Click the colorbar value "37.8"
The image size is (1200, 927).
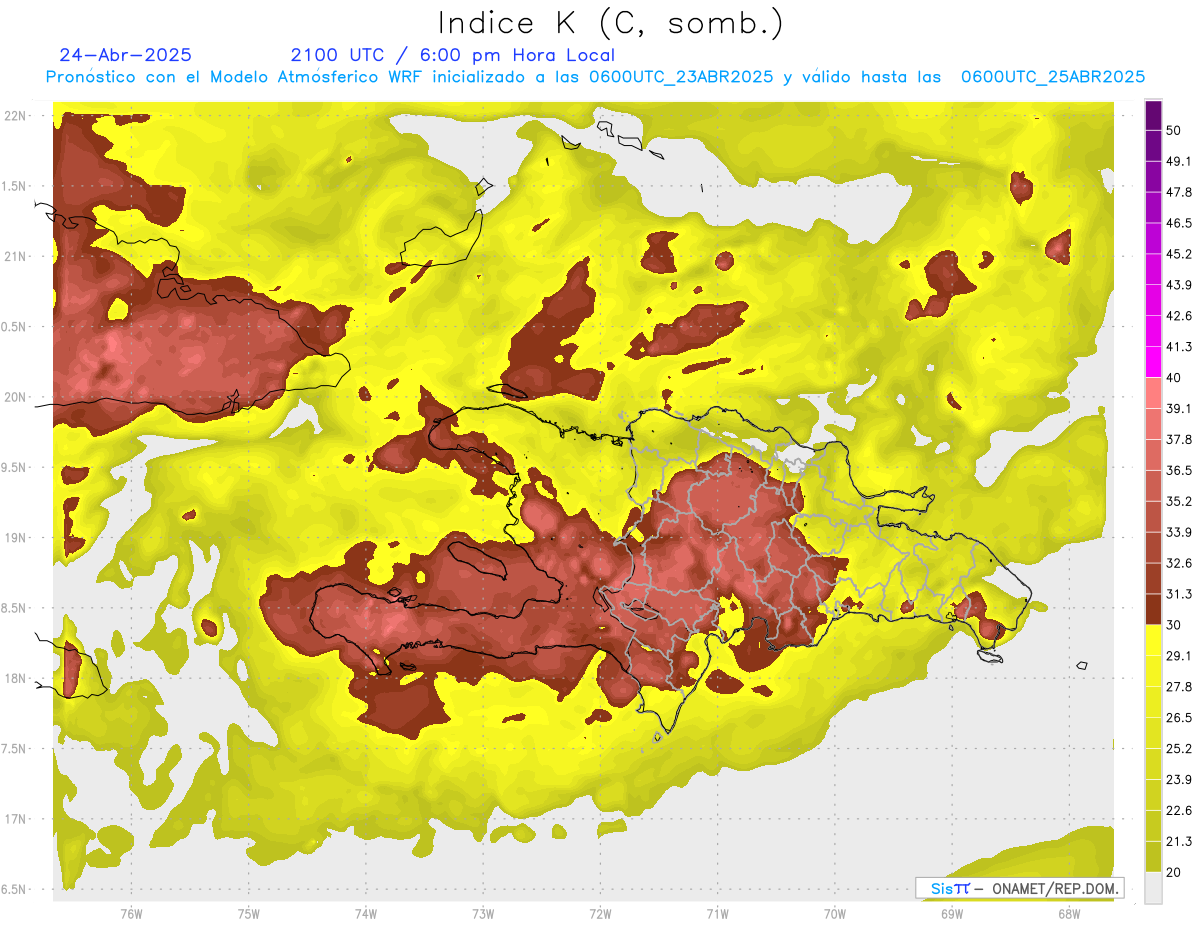coord(1178,439)
